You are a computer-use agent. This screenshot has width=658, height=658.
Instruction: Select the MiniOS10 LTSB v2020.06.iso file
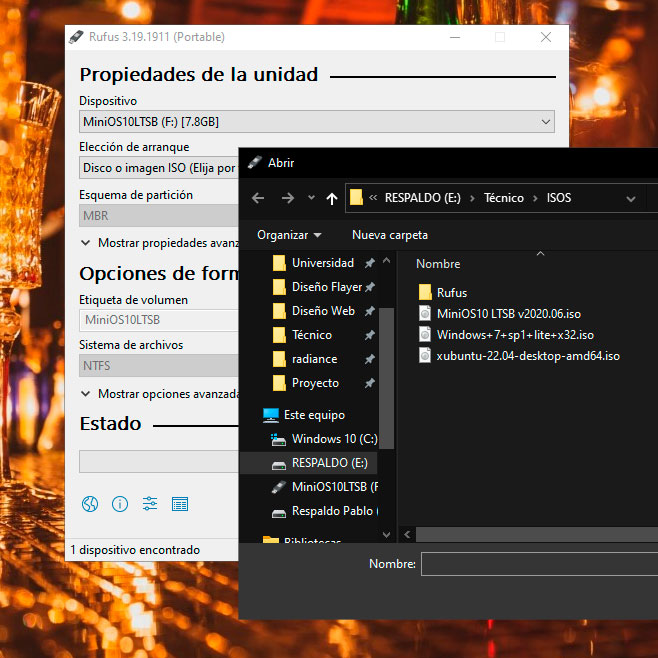pos(508,314)
